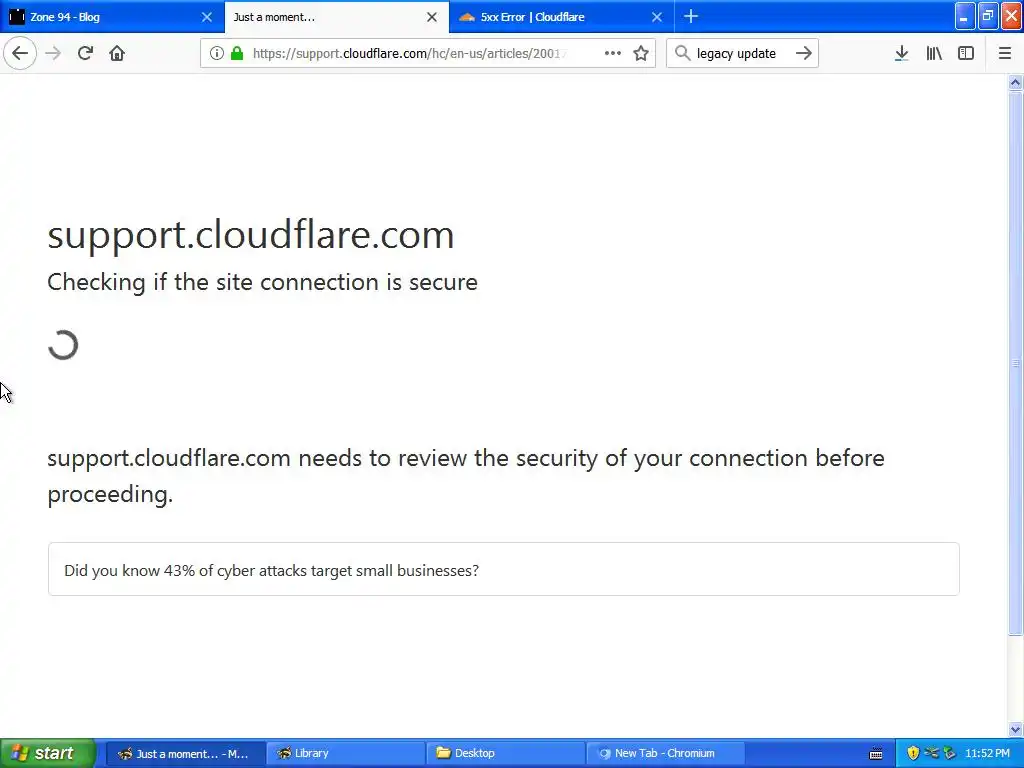Close the 'Just a moment...' tab
The height and width of the screenshot is (768, 1024).
click(x=432, y=17)
